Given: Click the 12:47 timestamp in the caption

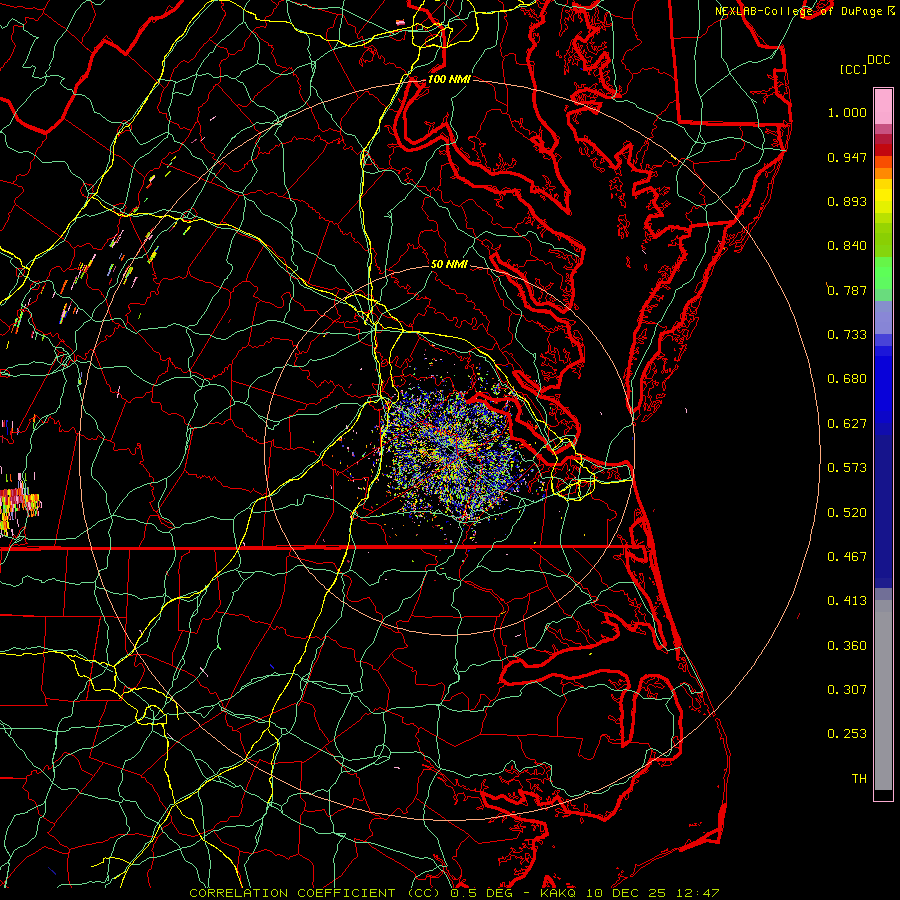Looking at the screenshot, I should click(x=698, y=893).
